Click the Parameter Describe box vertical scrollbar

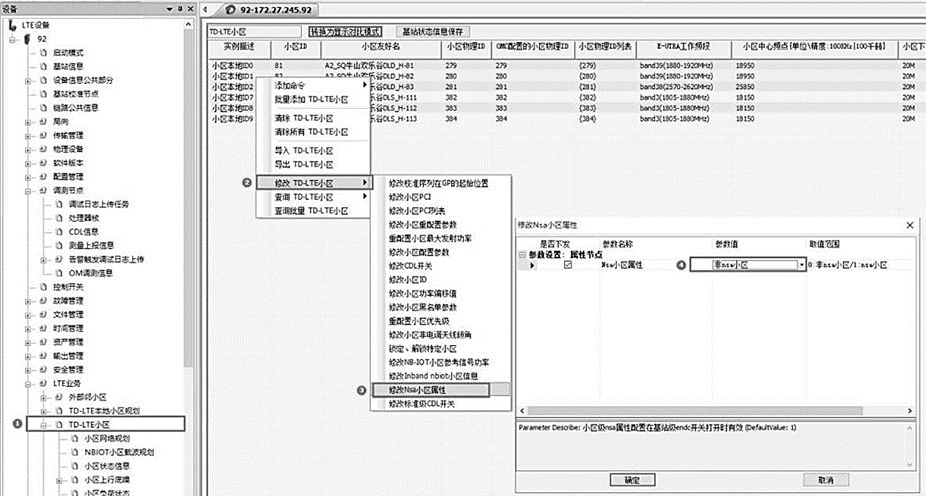(911, 445)
